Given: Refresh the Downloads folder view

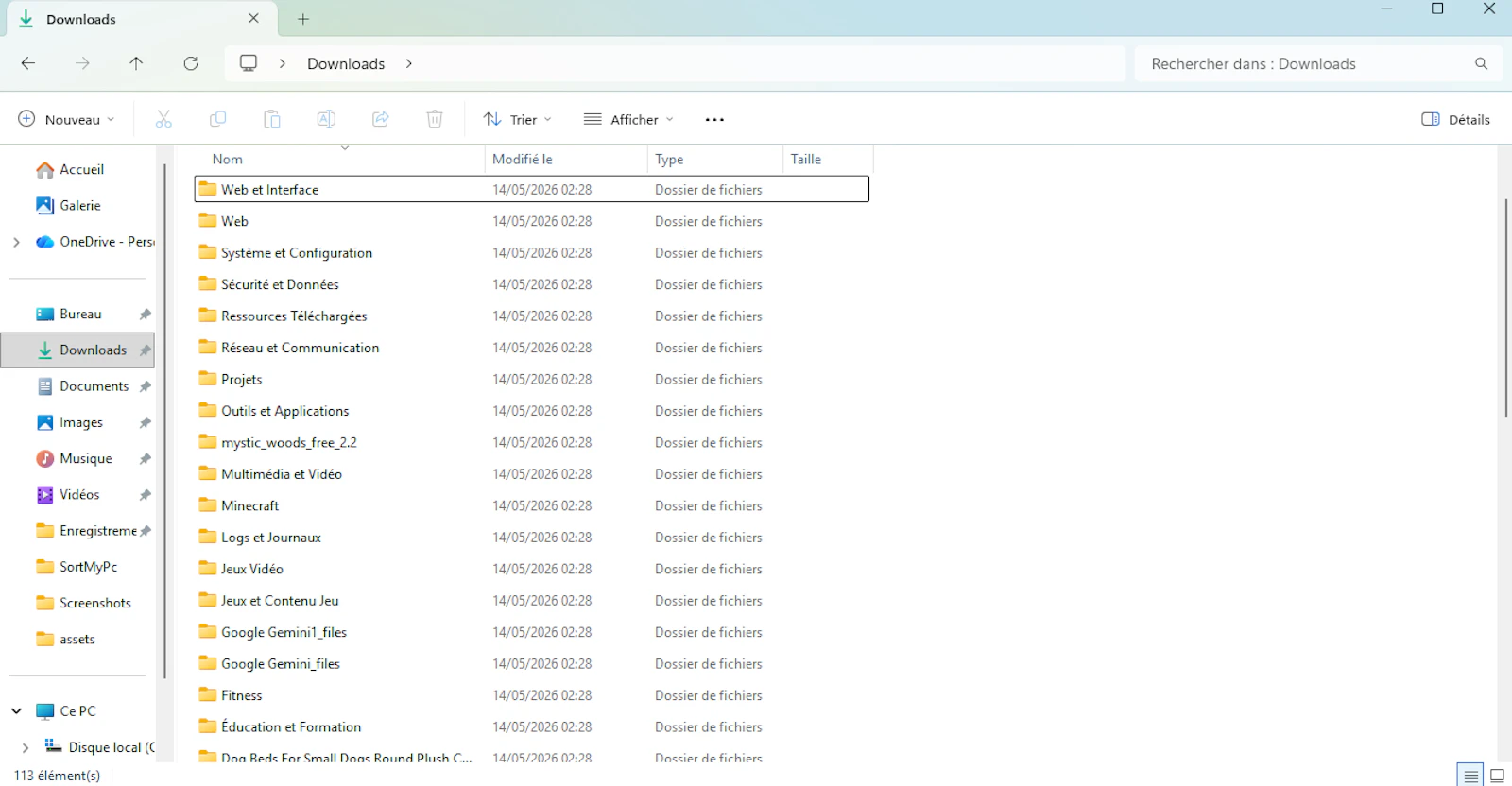Looking at the screenshot, I should point(191,63).
